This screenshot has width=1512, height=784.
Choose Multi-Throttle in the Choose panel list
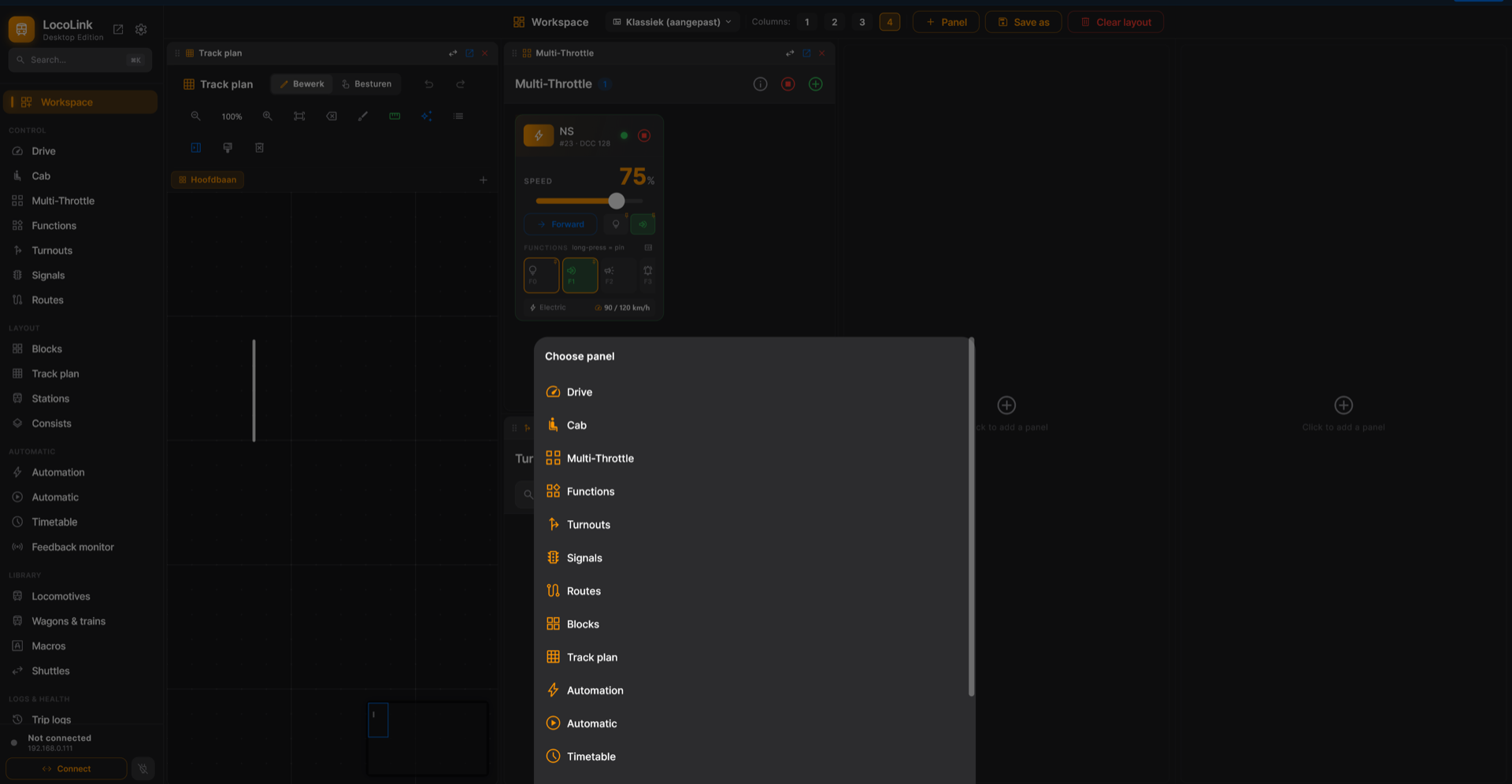(754, 458)
